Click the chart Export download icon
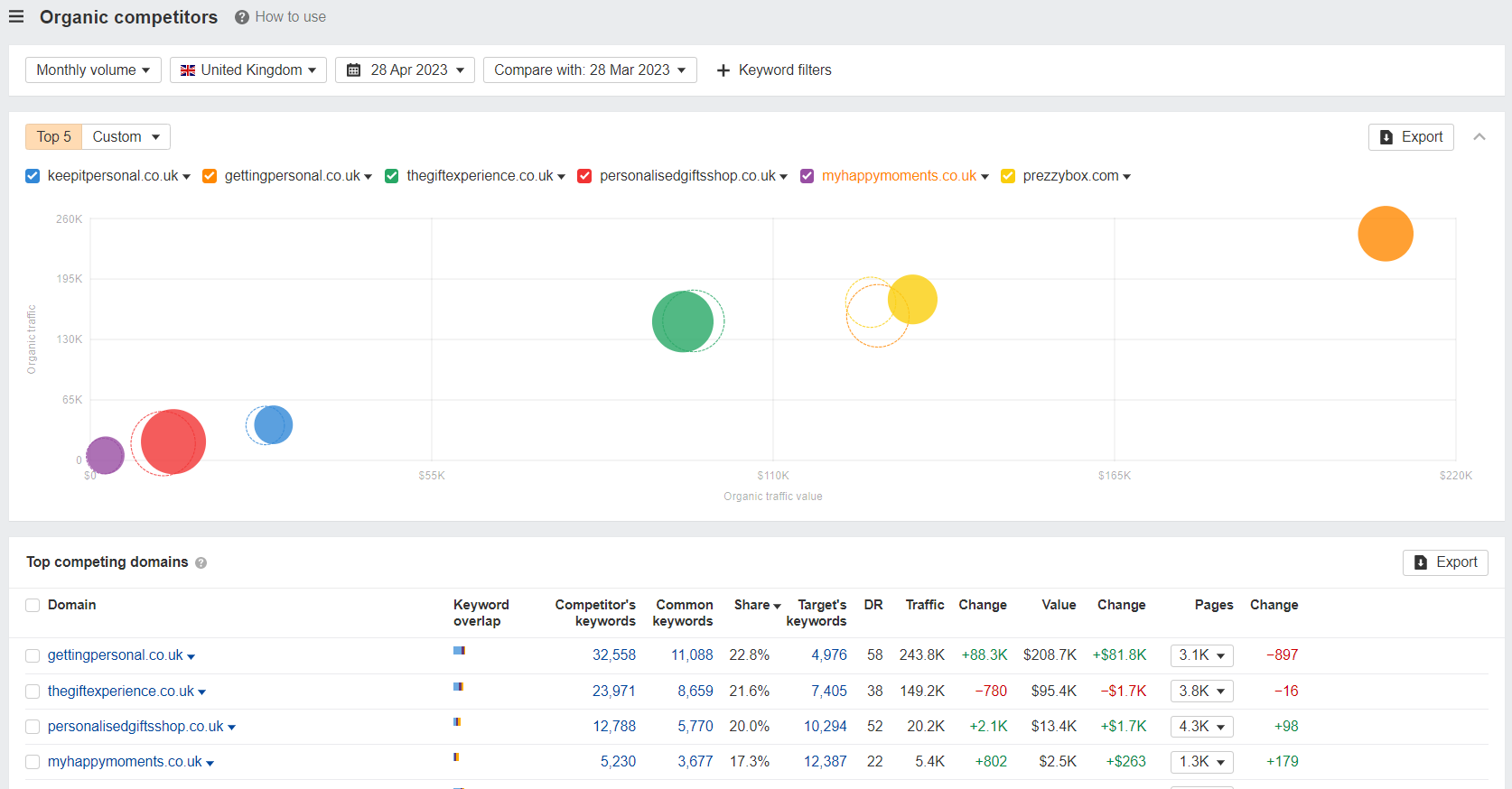 tap(1386, 137)
